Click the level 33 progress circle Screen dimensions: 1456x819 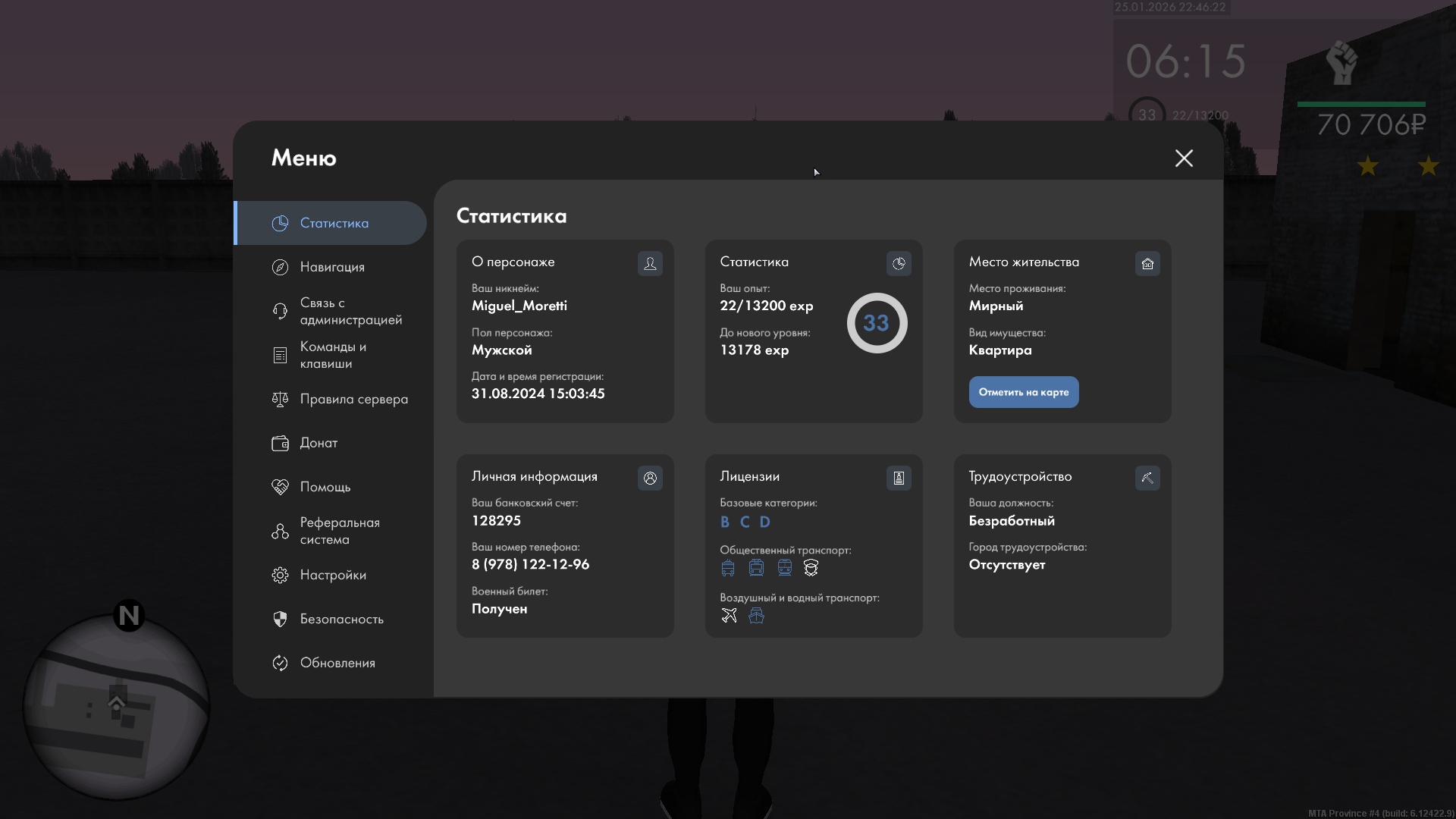[x=877, y=323]
